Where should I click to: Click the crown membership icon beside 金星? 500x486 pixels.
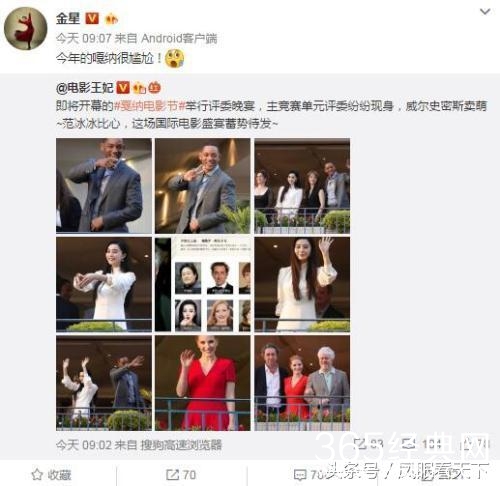point(111,19)
